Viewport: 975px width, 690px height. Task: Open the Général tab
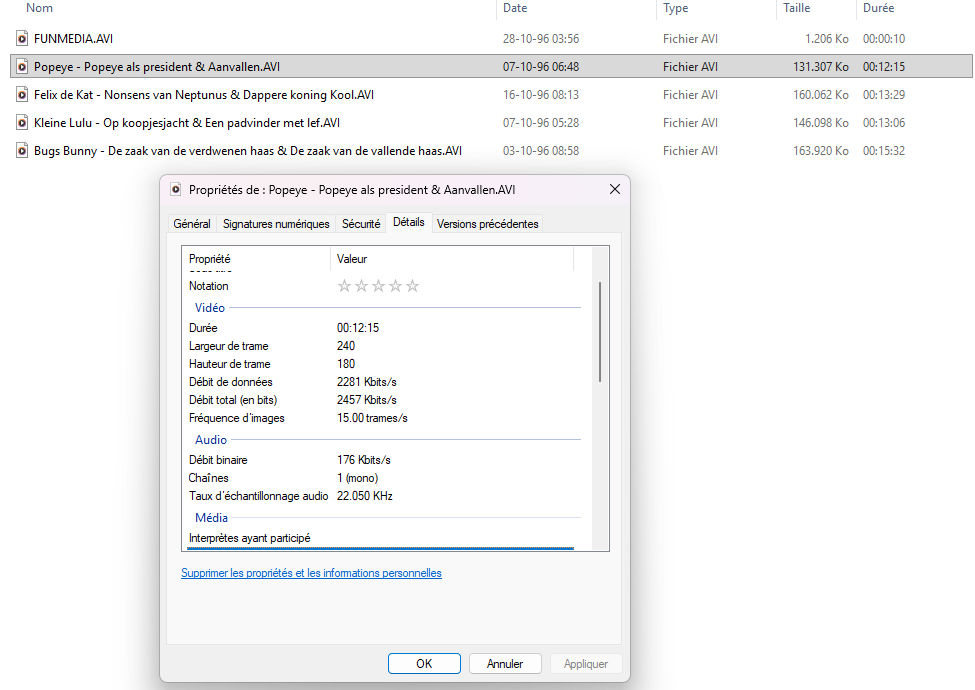coord(192,224)
